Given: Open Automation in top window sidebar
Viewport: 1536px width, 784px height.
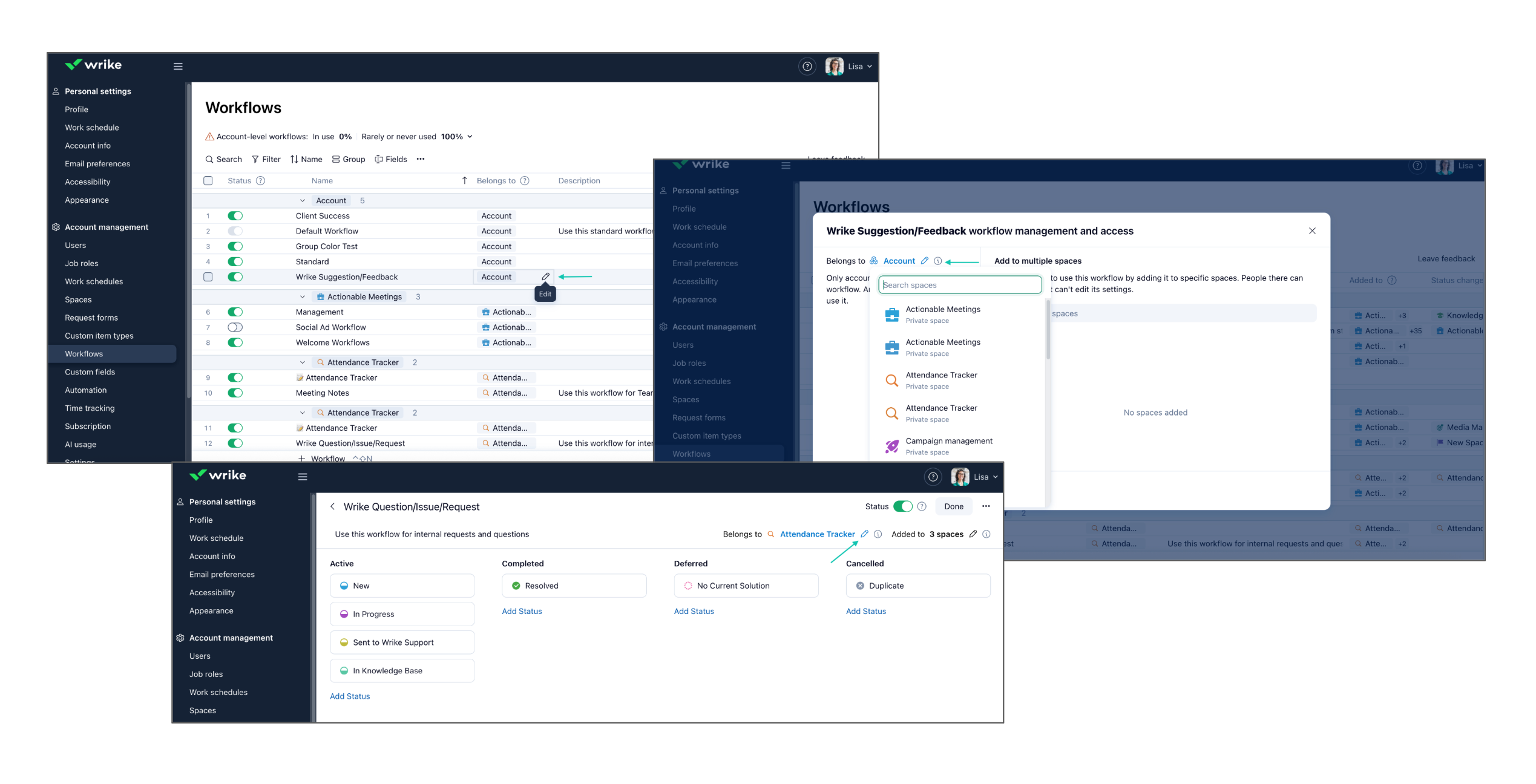Looking at the screenshot, I should pos(85,390).
